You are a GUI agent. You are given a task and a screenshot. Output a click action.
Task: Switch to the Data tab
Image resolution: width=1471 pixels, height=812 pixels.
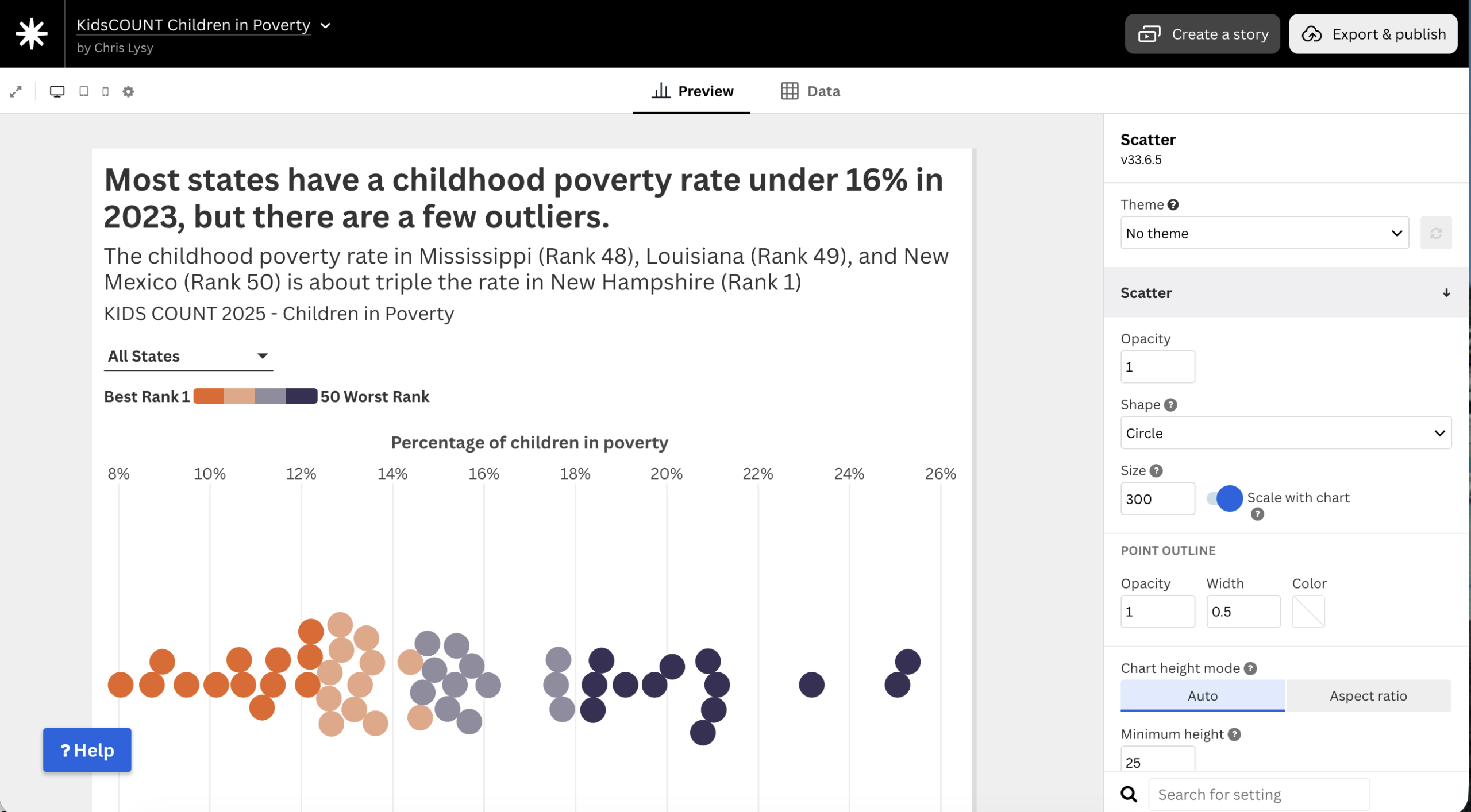[x=811, y=91]
